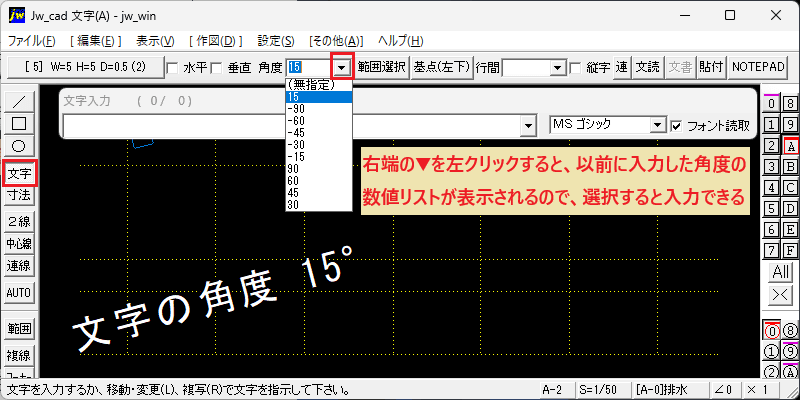
Task: Click the 範囲選択 button
Action: (382, 67)
